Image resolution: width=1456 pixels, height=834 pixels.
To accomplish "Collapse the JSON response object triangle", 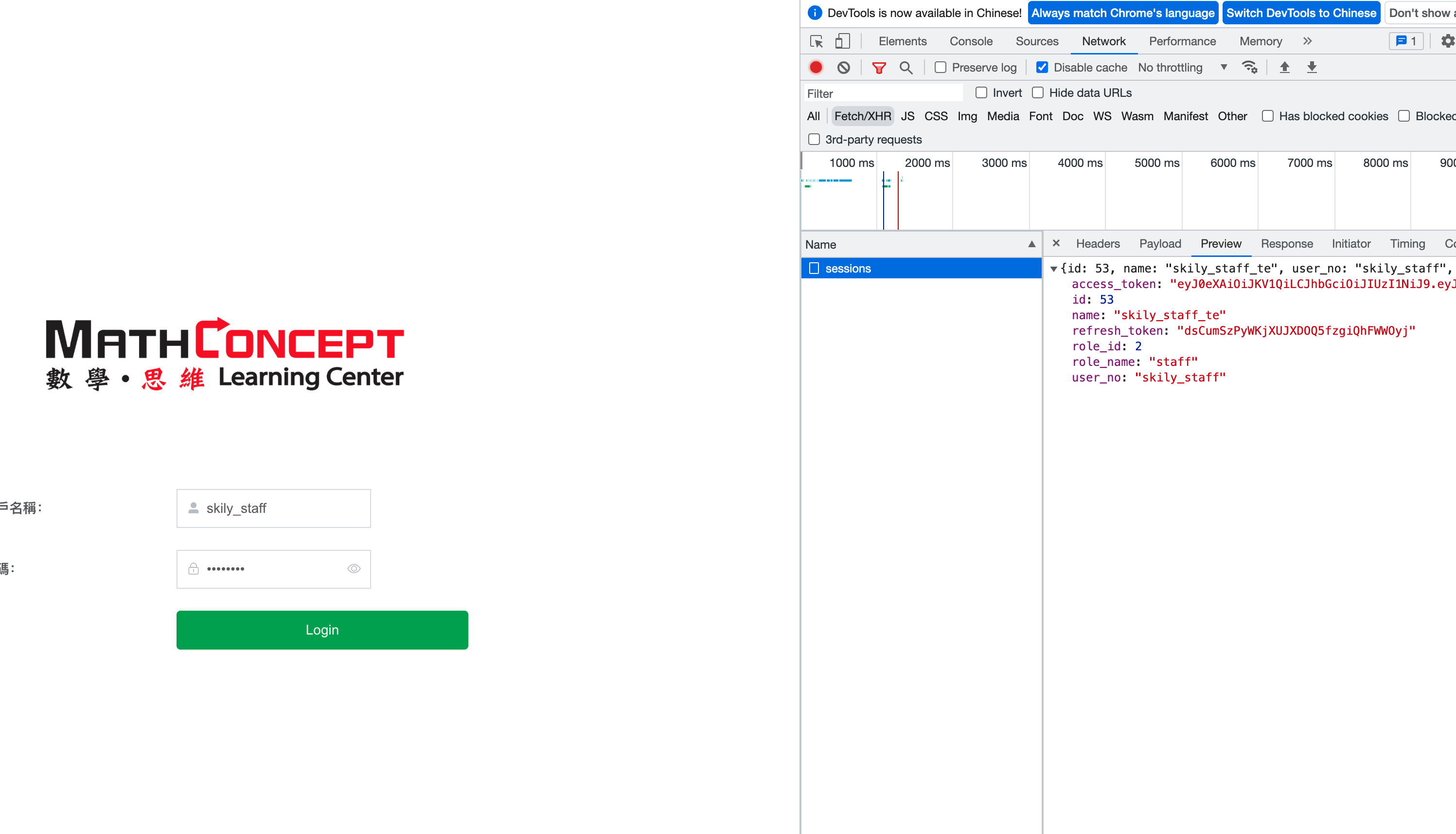I will pyautogui.click(x=1053, y=269).
